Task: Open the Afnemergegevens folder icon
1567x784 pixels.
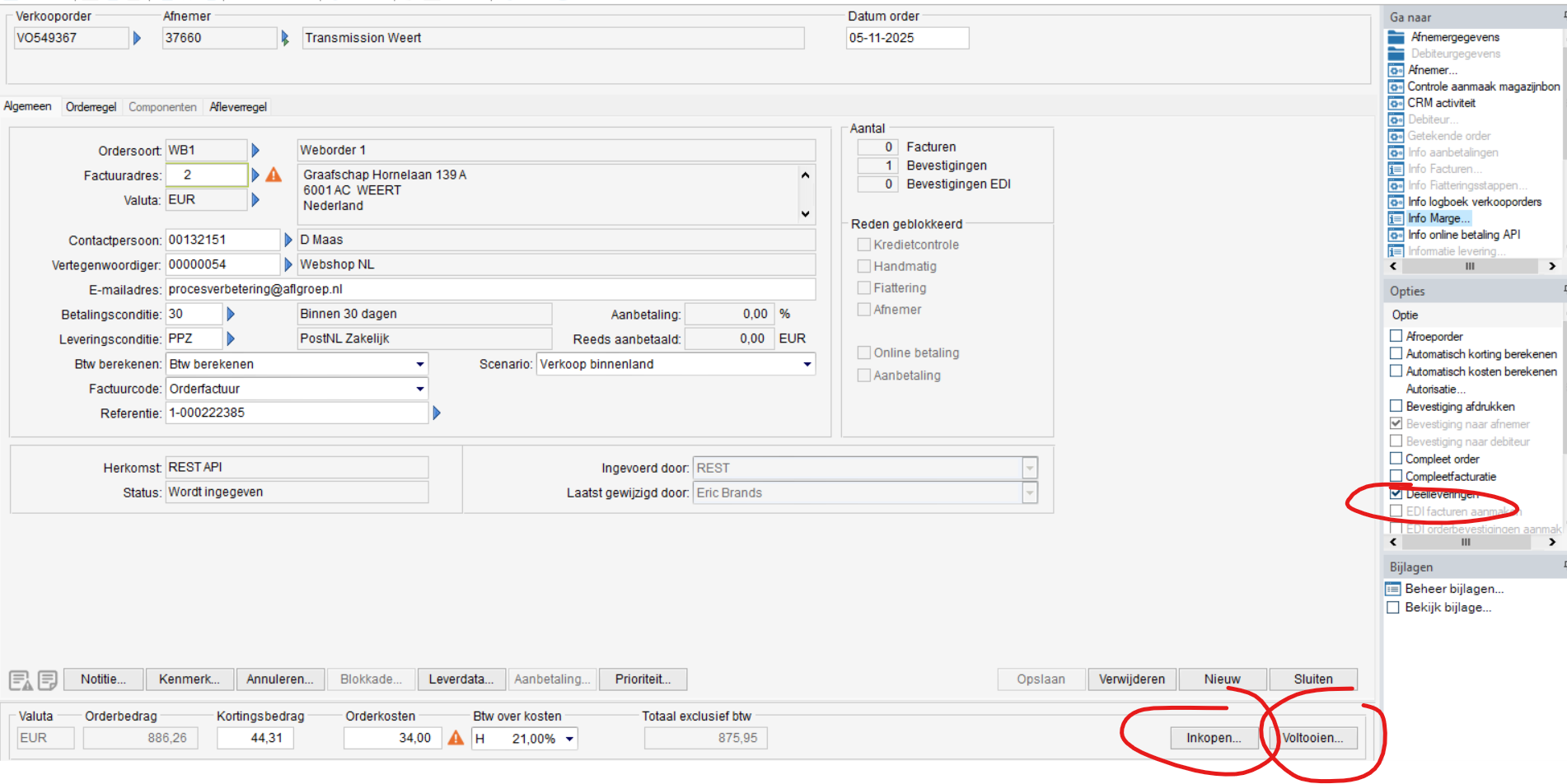Action: 1396,37
